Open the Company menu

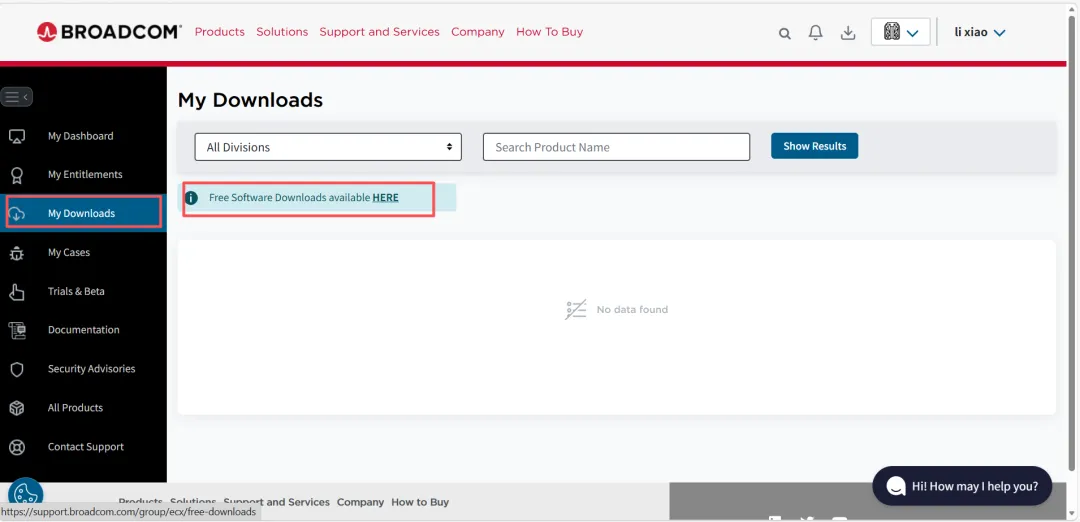coord(478,32)
